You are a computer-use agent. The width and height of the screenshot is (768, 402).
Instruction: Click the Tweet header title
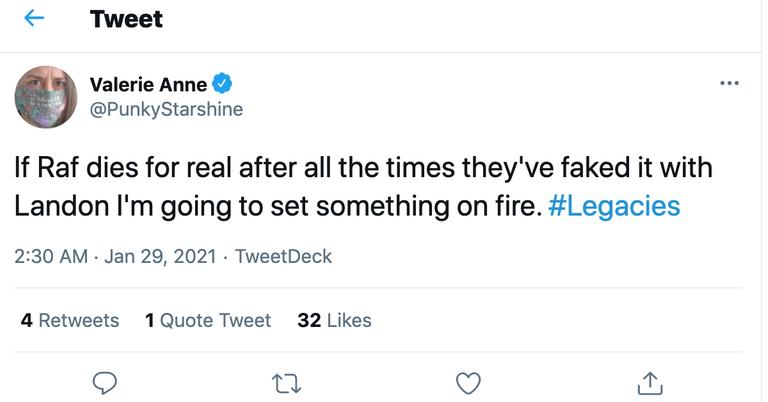(126, 19)
